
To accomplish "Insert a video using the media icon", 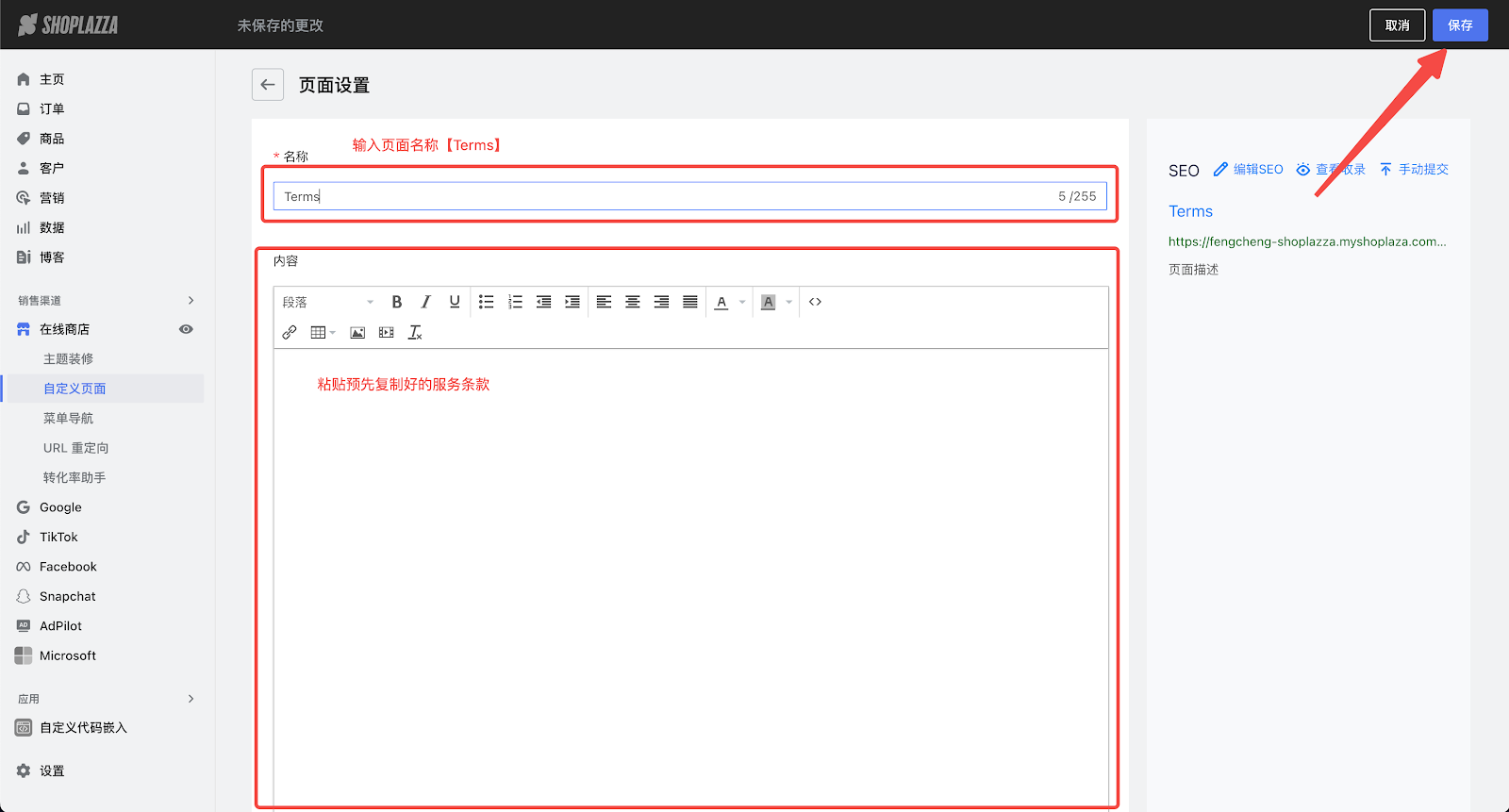I will coord(386,332).
